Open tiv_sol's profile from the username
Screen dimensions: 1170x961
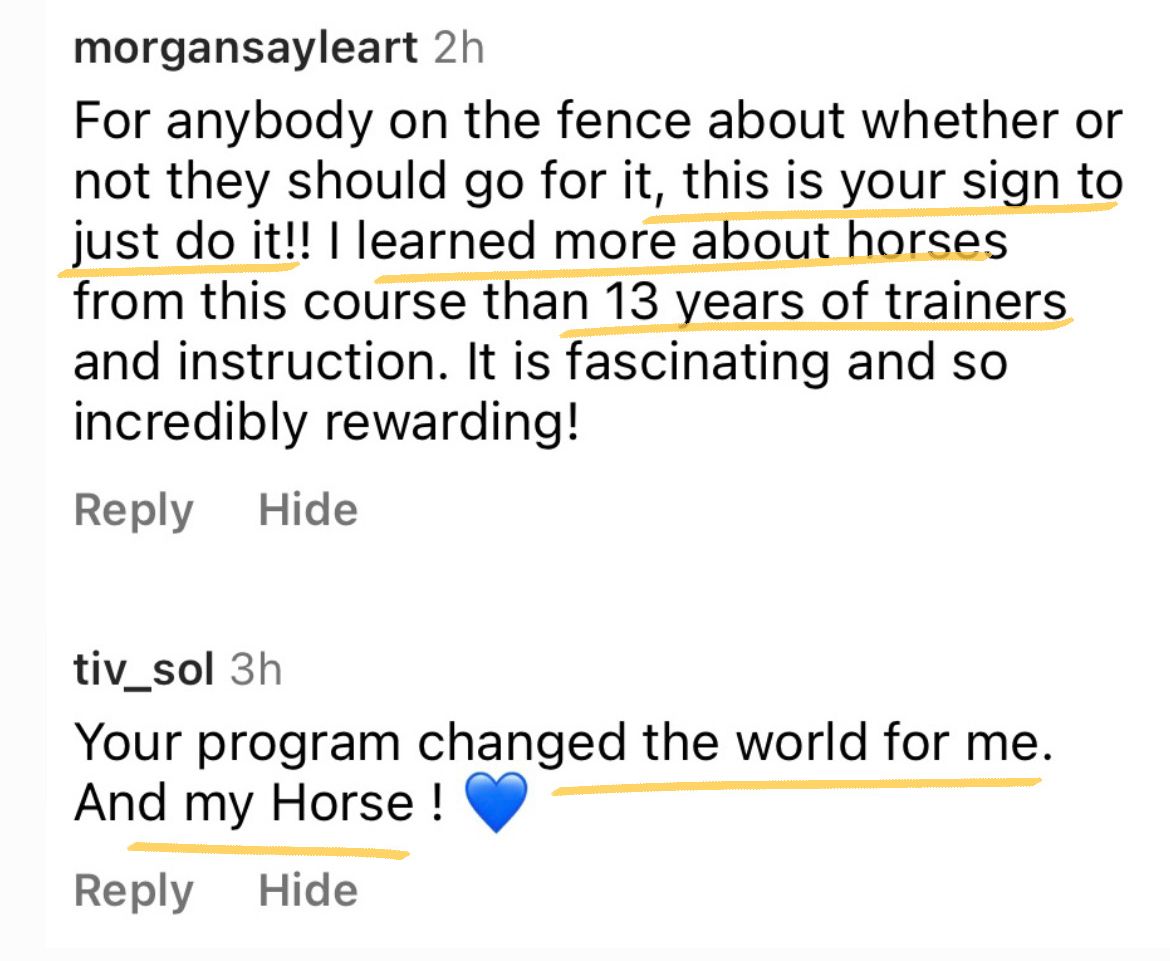pyautogui.click(x=143, y=670)
